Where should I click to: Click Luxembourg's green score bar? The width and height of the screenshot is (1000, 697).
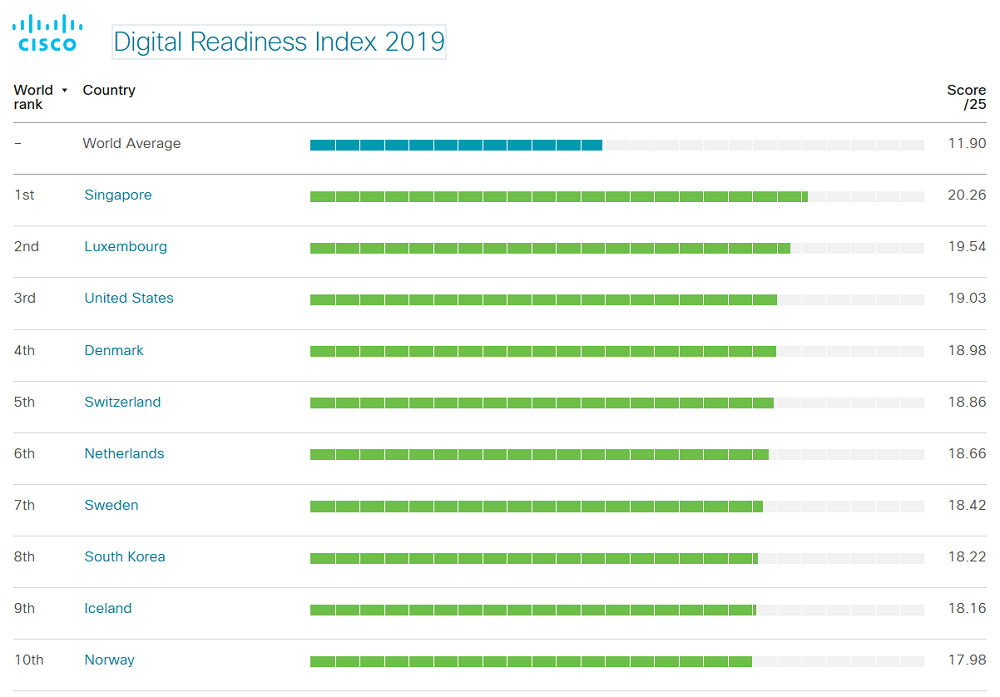pos(550,248)
